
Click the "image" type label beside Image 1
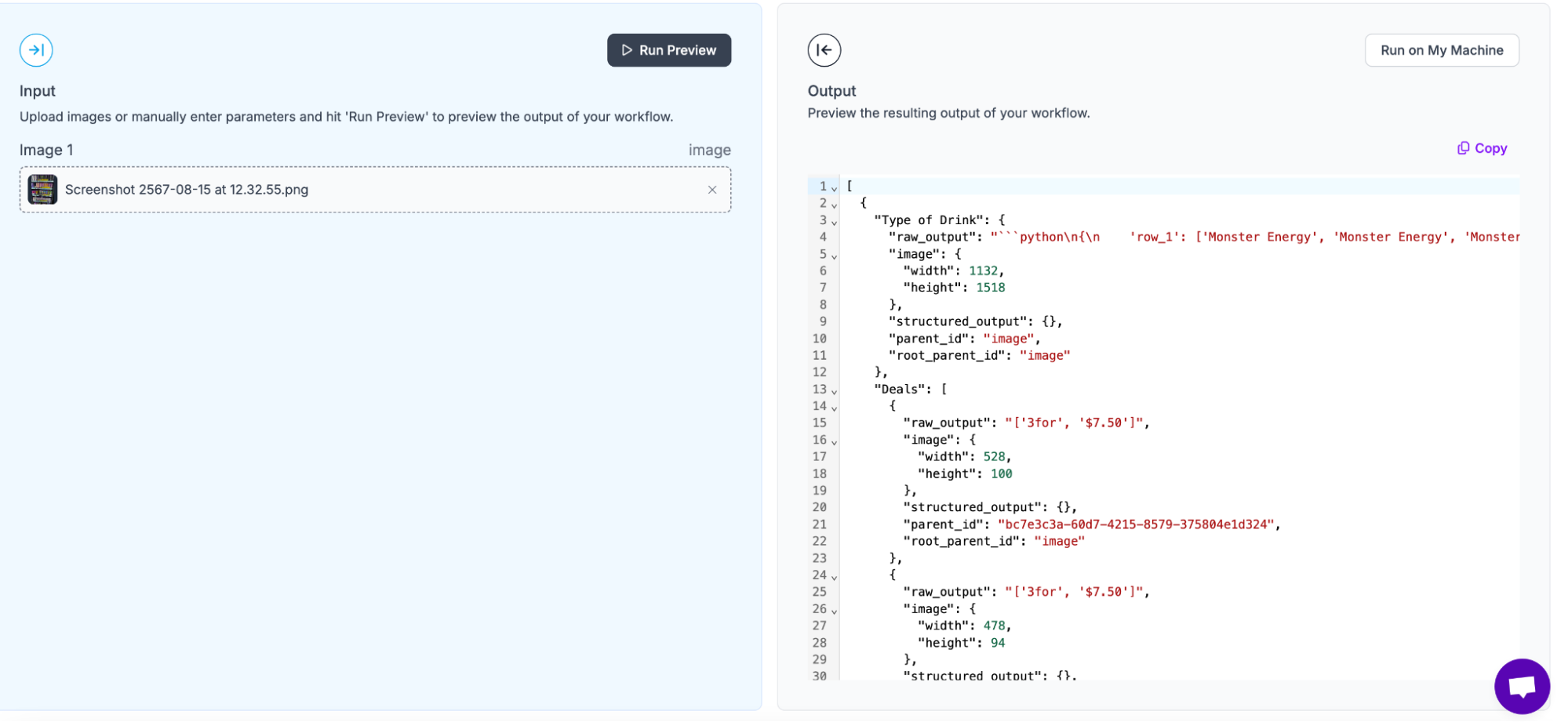pyautogui.click(x=709, y=150)
